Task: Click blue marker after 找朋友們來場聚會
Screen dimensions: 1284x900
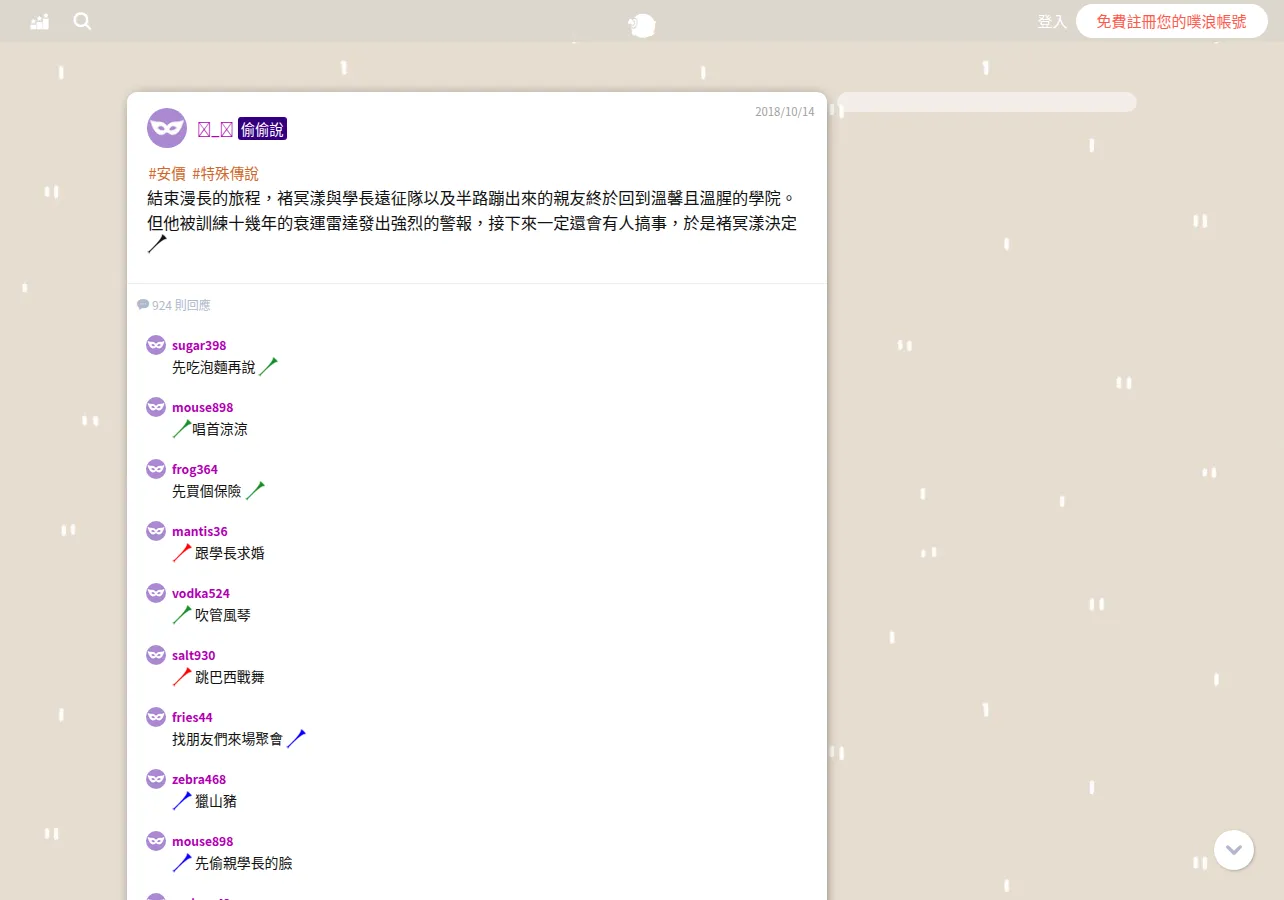Action: [296, 739]
